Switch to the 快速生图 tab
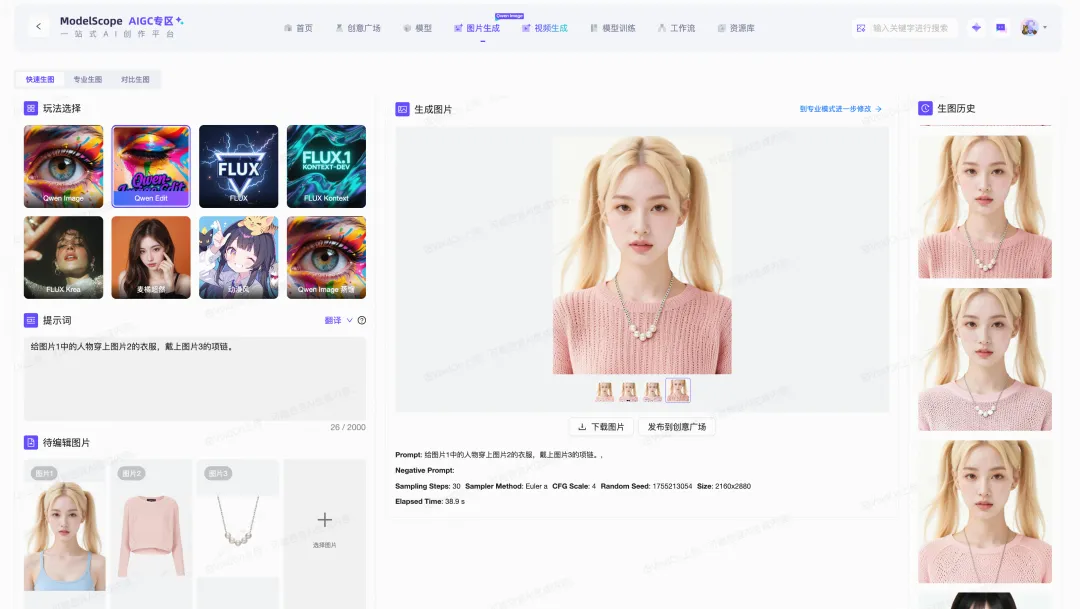Screen dimensions: 1080x609 tap(40, 79)
